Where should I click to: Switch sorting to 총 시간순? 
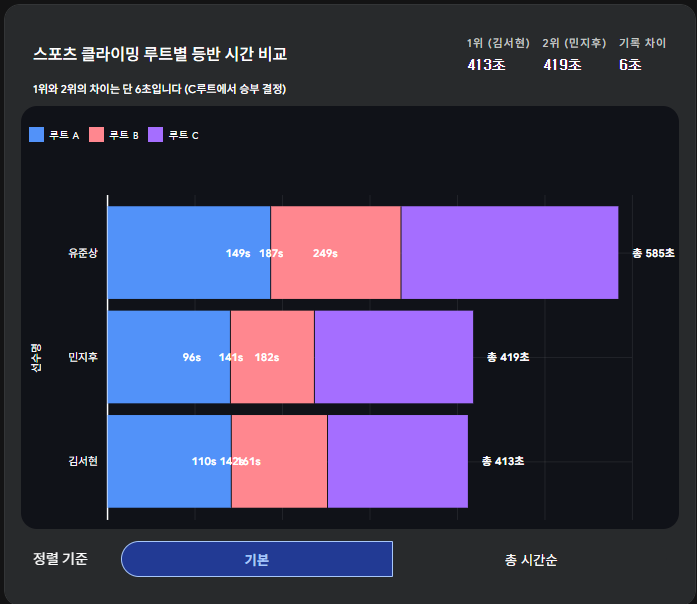[531, 559]
